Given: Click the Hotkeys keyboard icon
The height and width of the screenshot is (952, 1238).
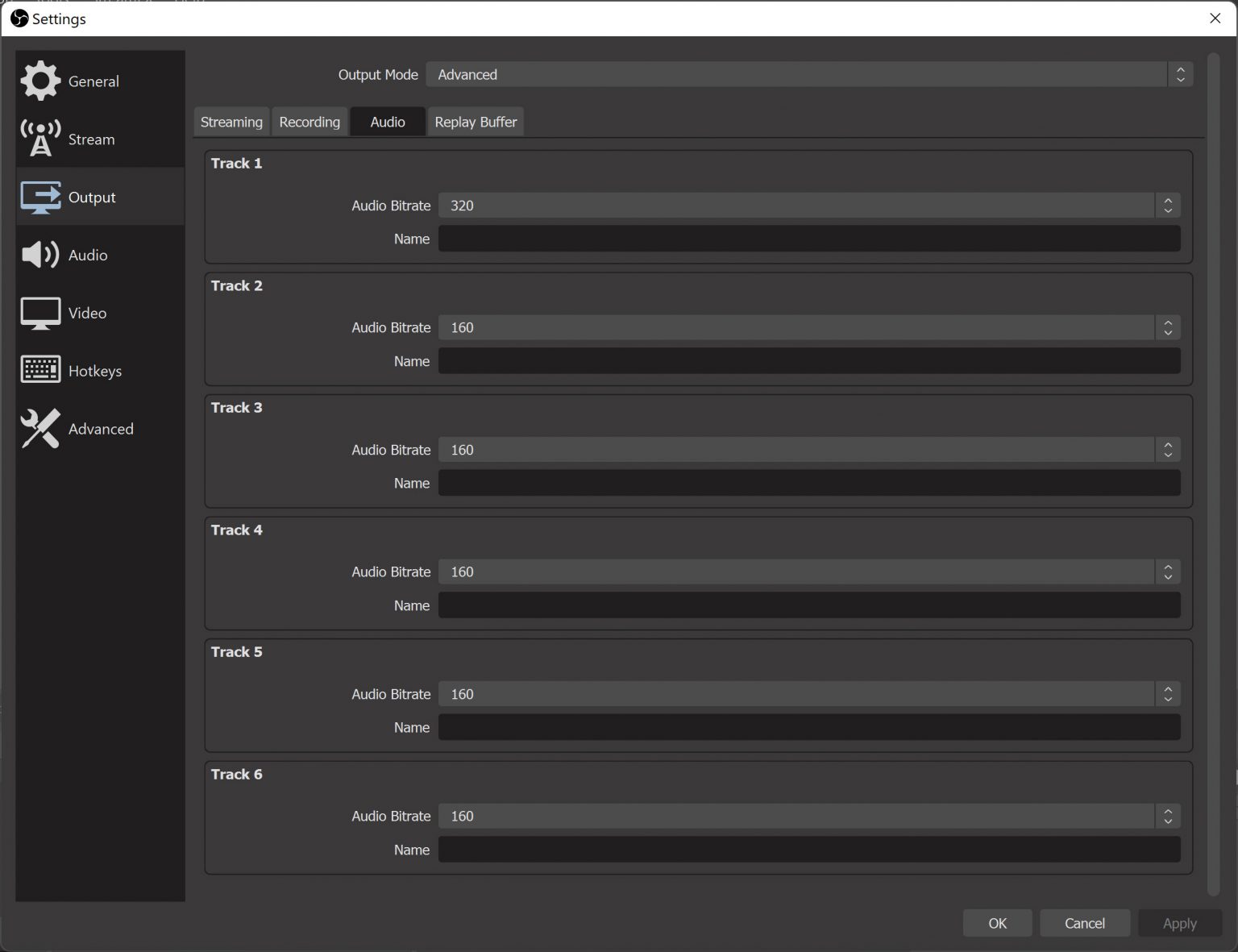Looking at the screenshot, I should click(39, 370).
